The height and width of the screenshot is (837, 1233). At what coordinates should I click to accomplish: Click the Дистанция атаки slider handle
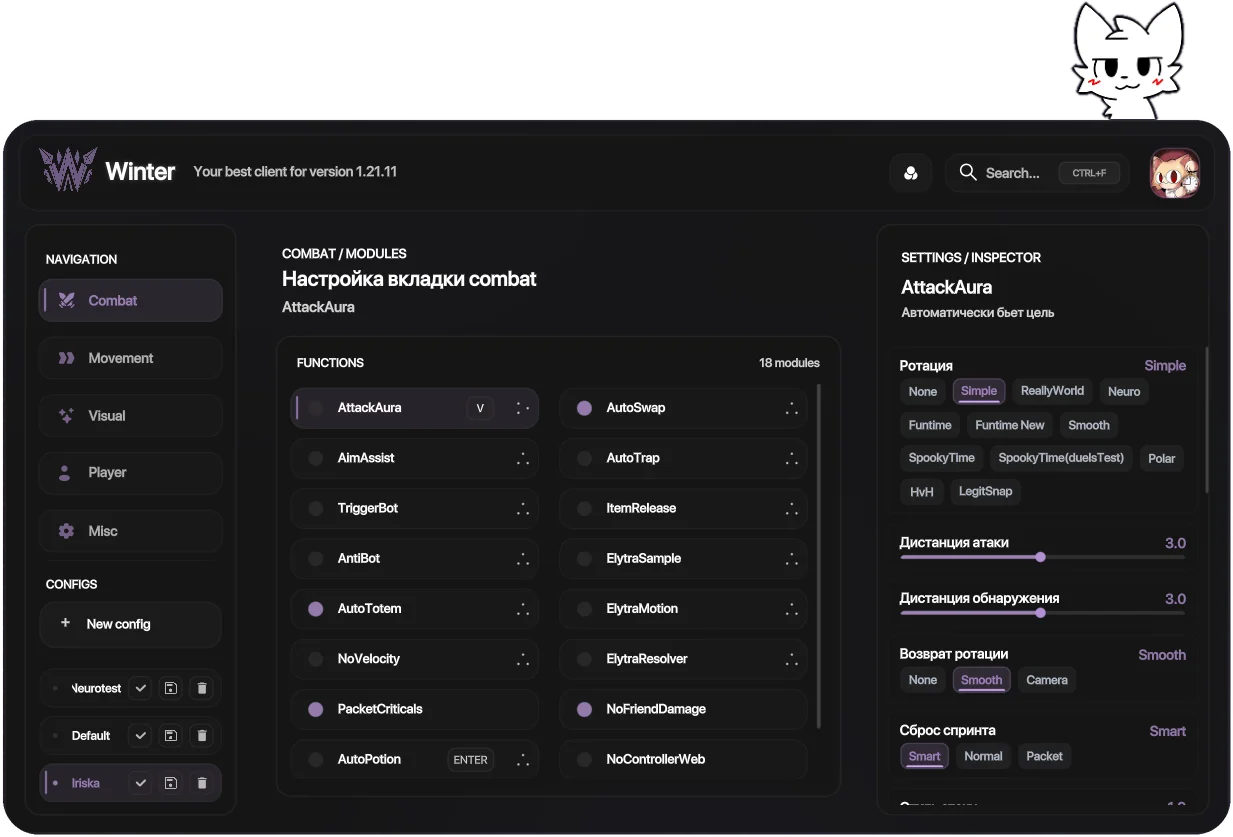pos(1041,557)
